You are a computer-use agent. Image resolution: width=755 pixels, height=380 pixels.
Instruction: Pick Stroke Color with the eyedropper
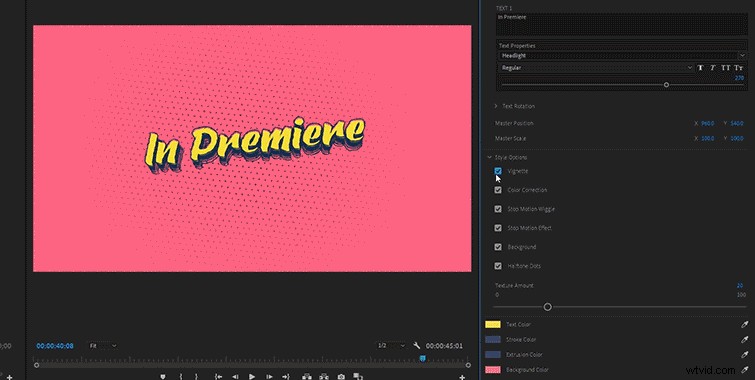[745, 340]
